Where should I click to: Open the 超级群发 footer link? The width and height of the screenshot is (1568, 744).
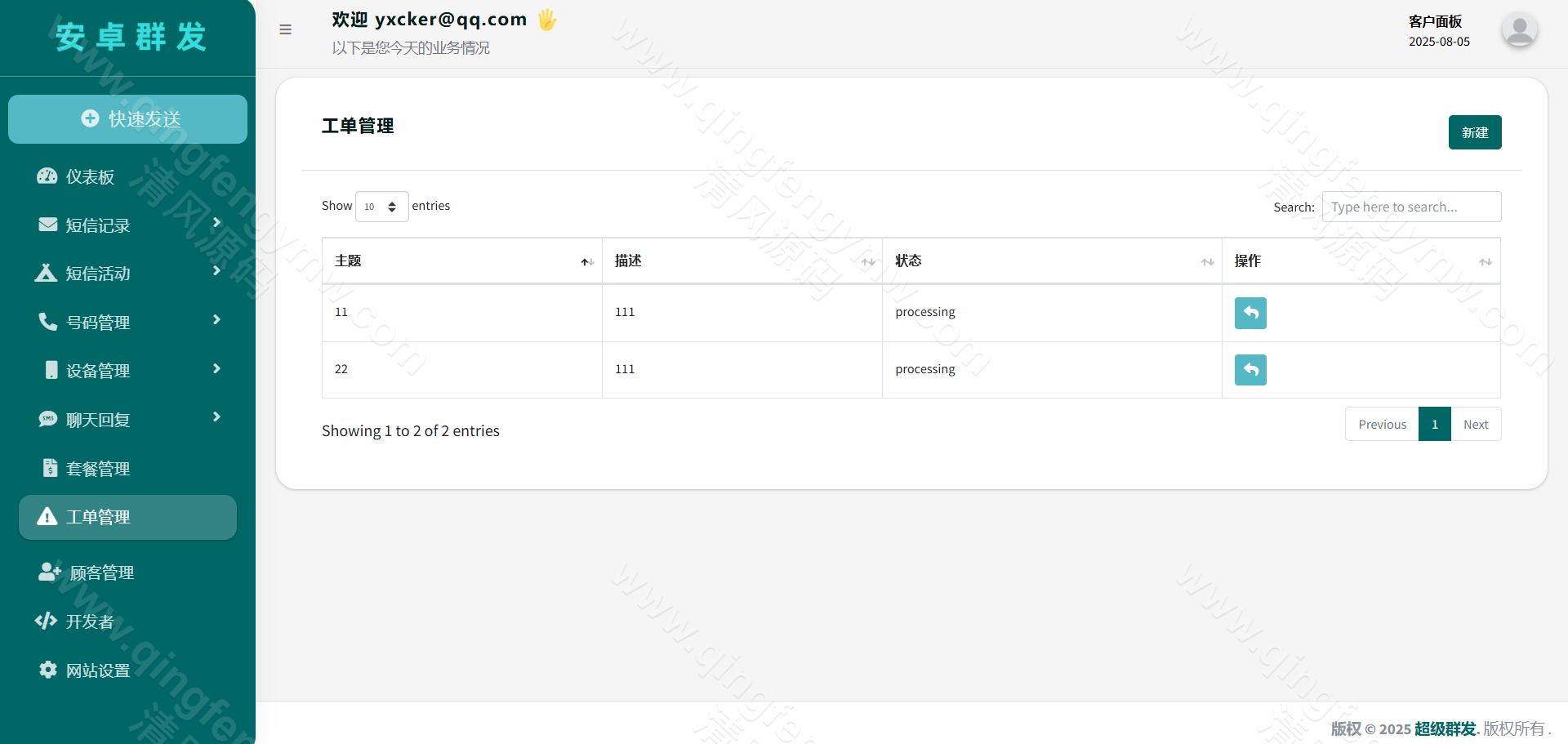point(1445,728)
